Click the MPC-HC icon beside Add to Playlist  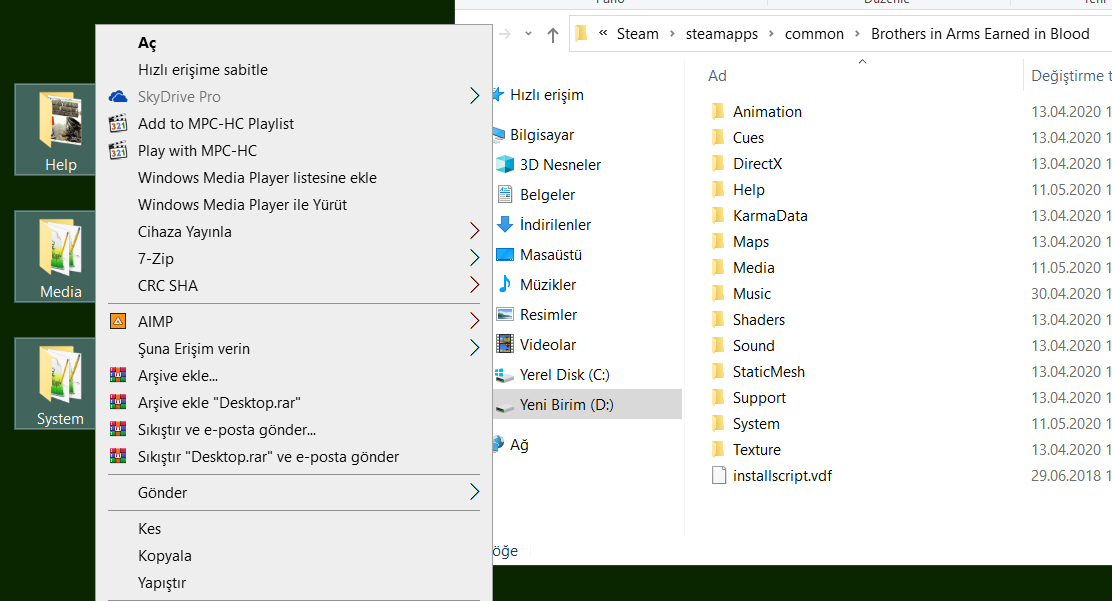coord(118,123)
